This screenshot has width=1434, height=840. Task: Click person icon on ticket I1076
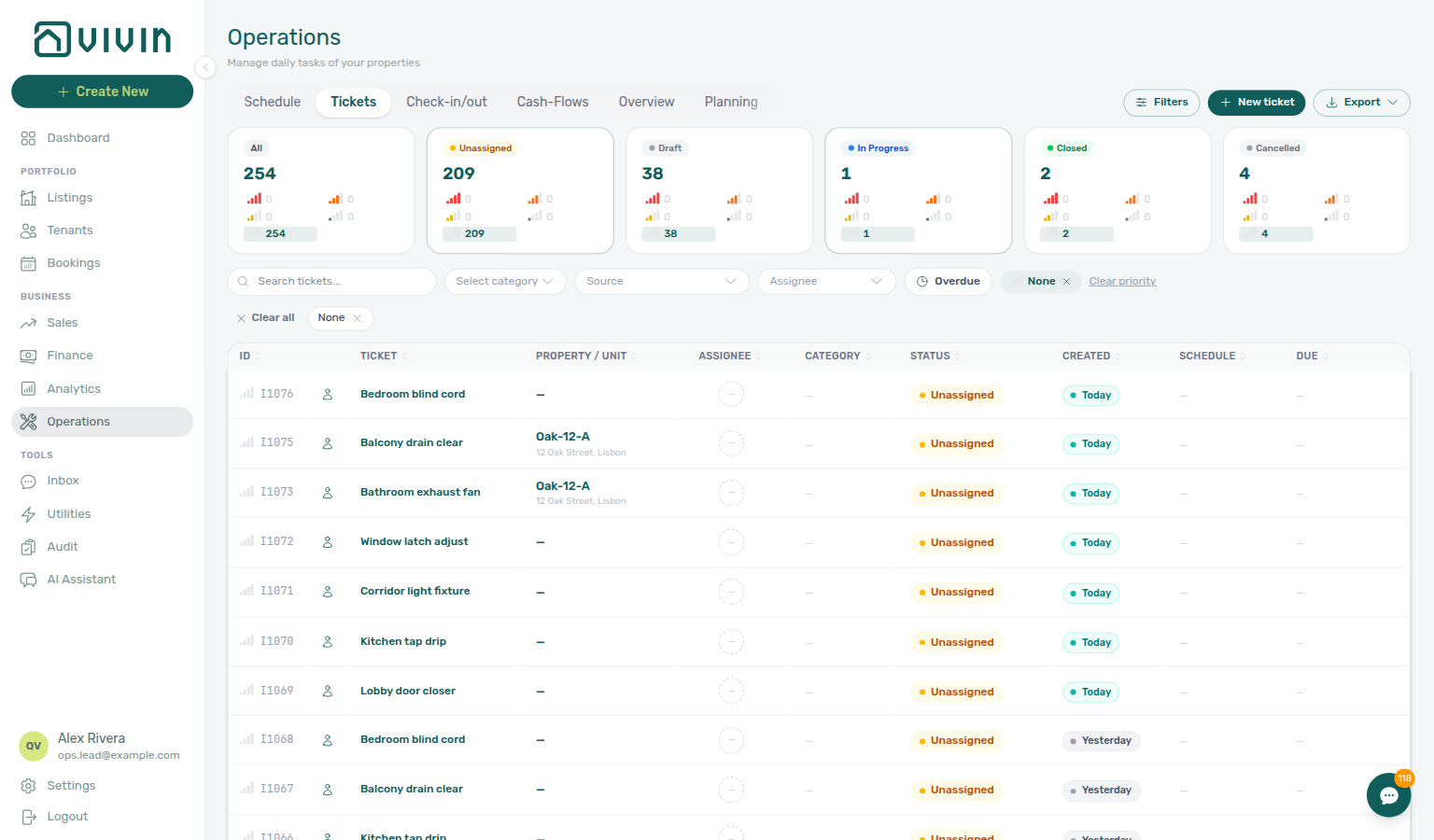coord(328,395)
